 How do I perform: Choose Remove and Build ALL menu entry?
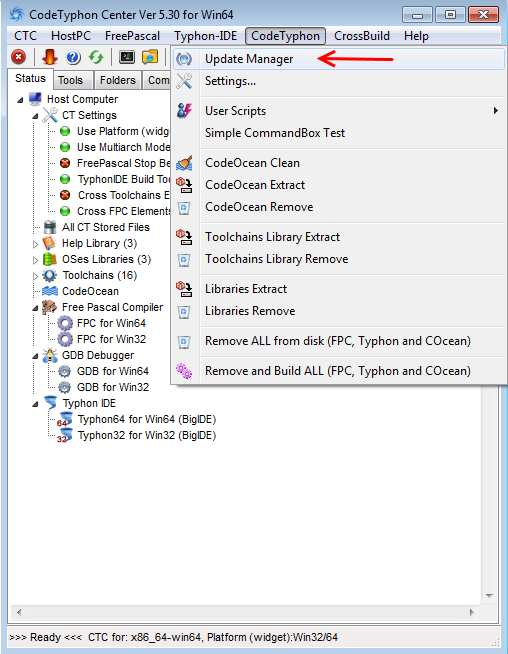[339, 371]
